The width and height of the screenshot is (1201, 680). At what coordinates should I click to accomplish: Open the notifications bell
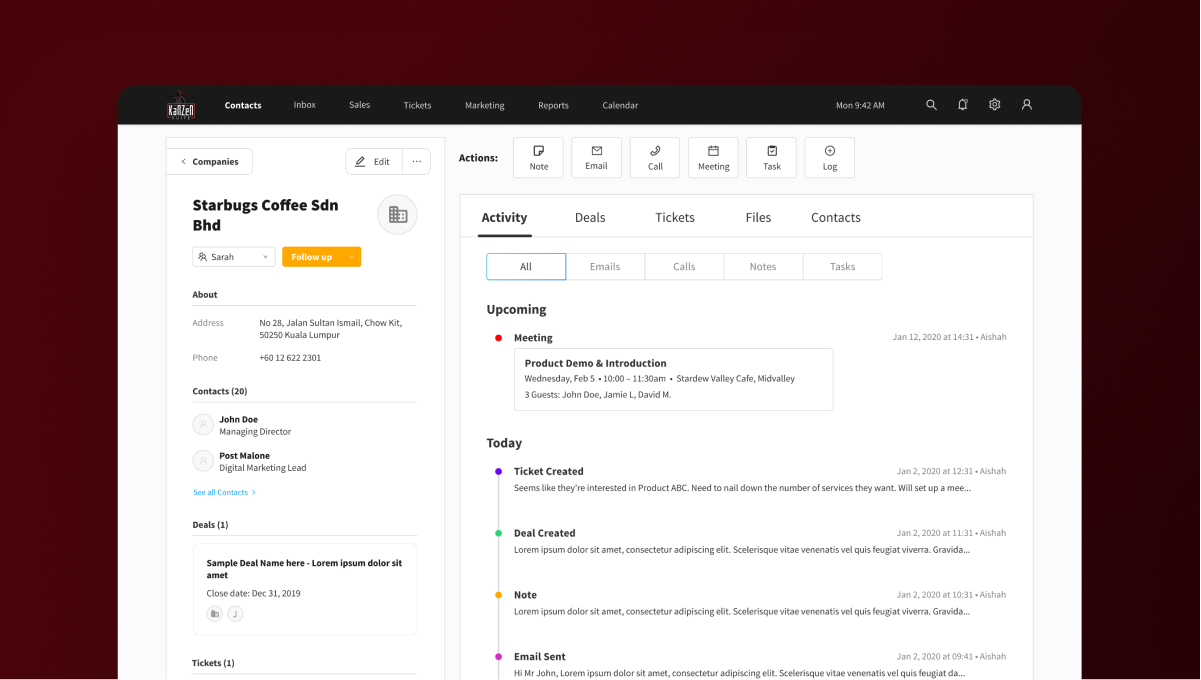(962, 105)
